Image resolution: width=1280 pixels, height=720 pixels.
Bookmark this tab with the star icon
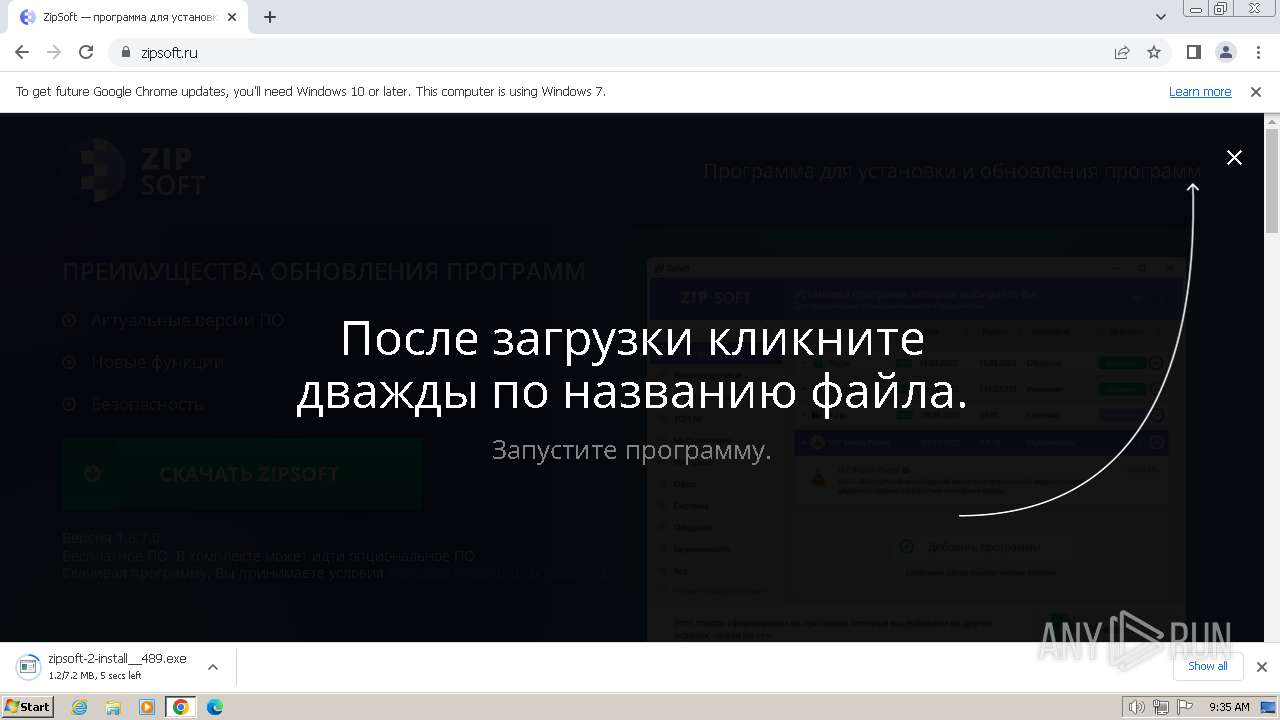pyautogui.click(x=1154, y=52)
